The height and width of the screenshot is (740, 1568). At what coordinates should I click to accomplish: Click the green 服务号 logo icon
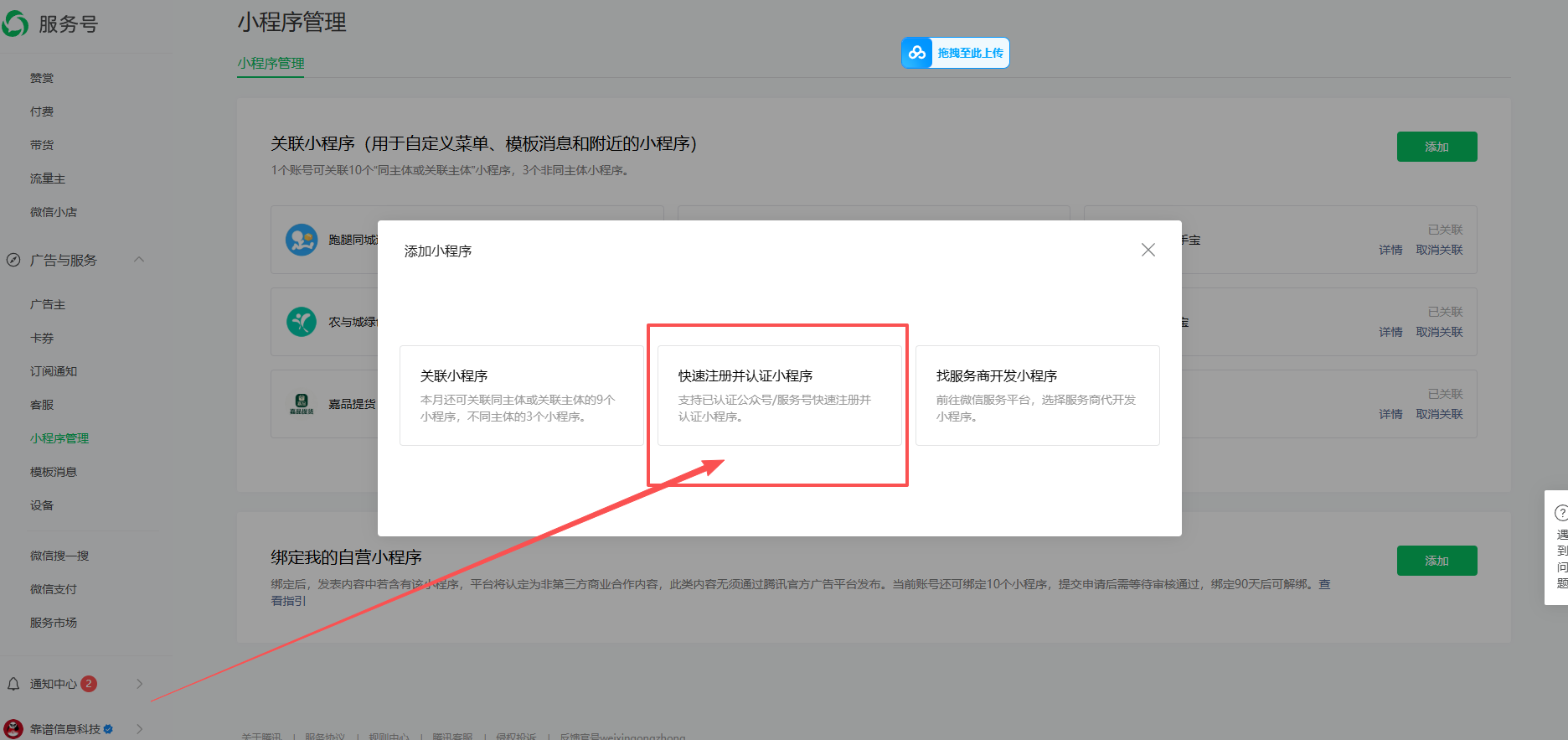tap(15, 23)
